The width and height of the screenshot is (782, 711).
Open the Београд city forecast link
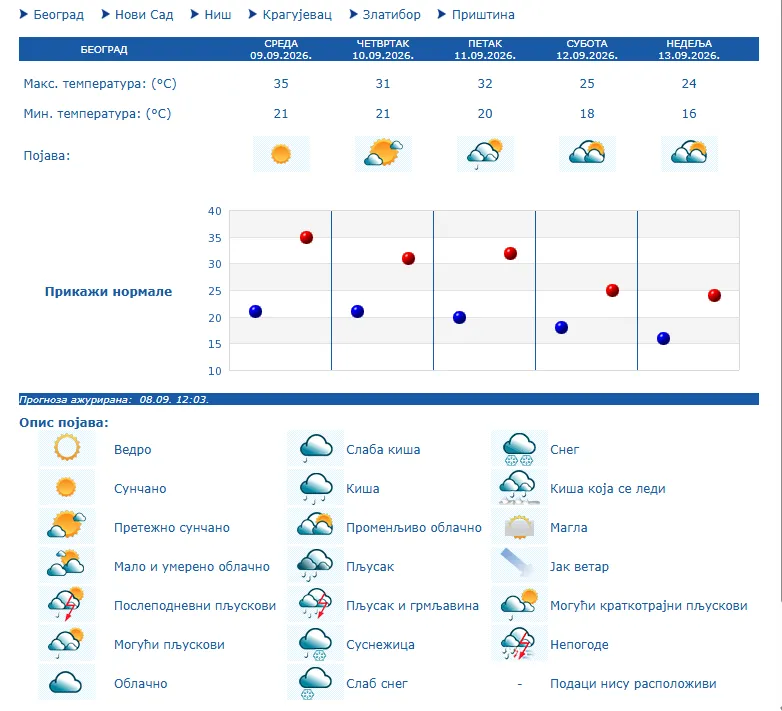[x=58, y=15]
